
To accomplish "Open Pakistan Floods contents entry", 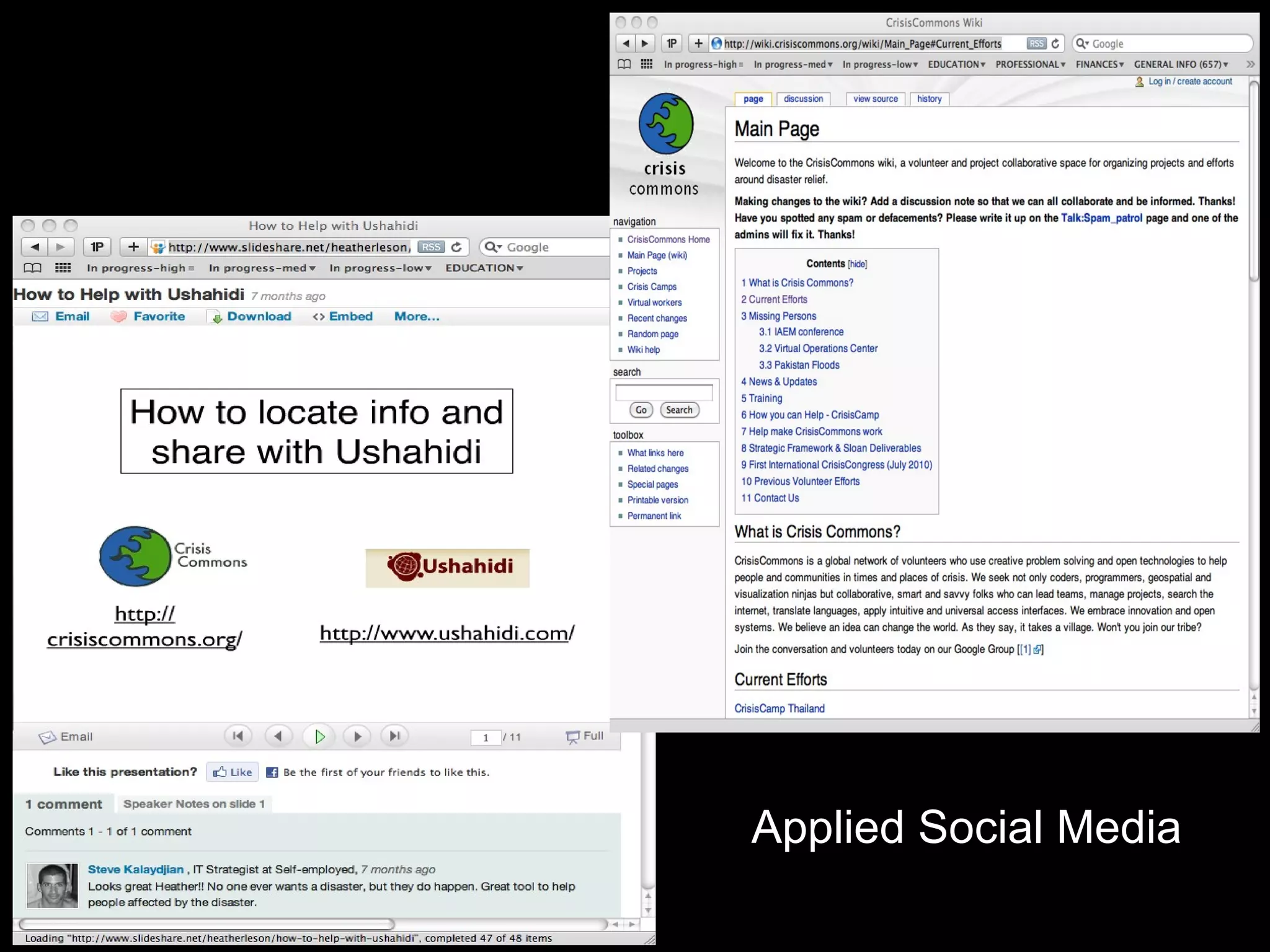I will (799, 365).
